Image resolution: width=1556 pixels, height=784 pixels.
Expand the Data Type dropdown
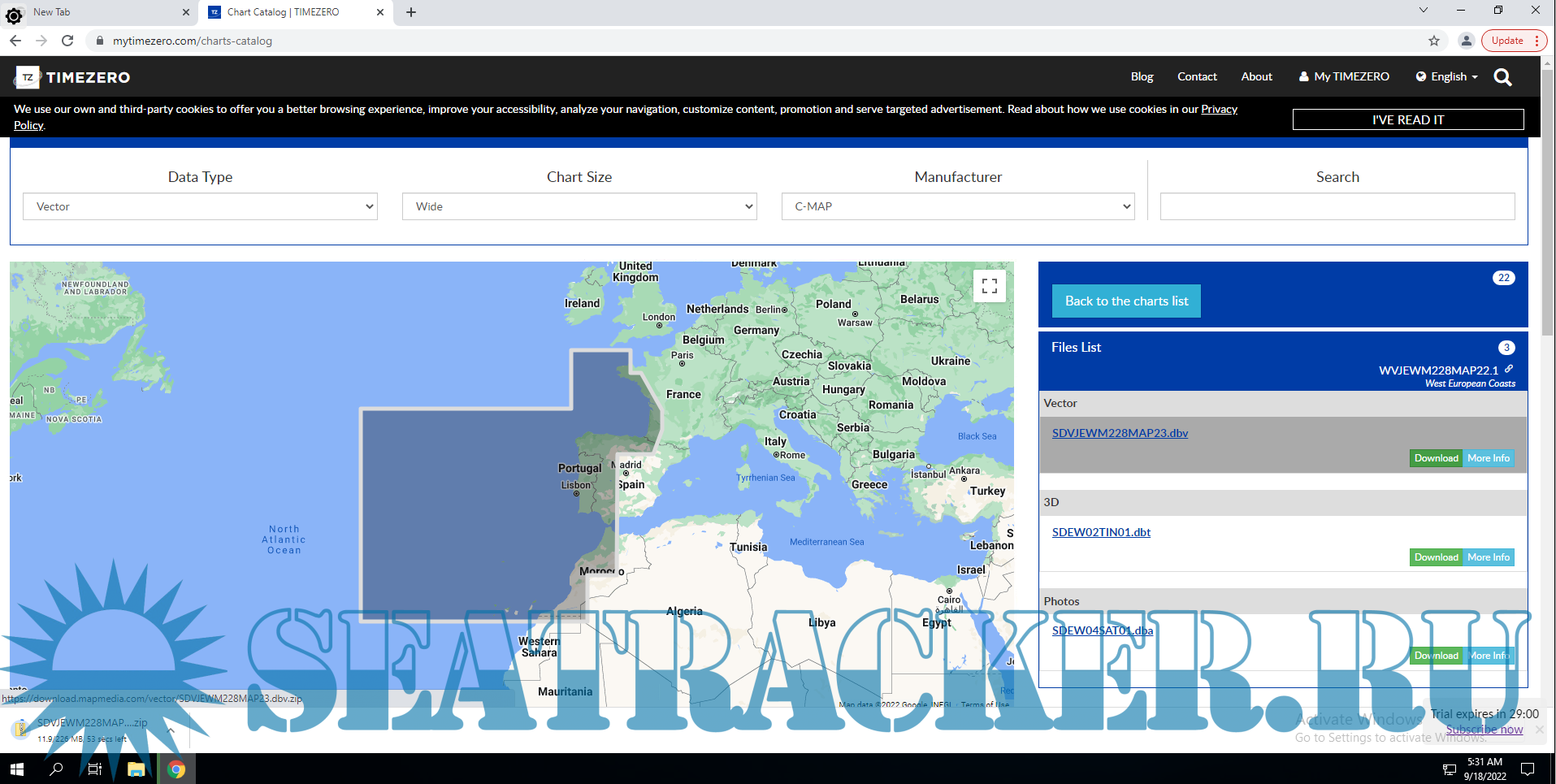(x=200, y=206)
